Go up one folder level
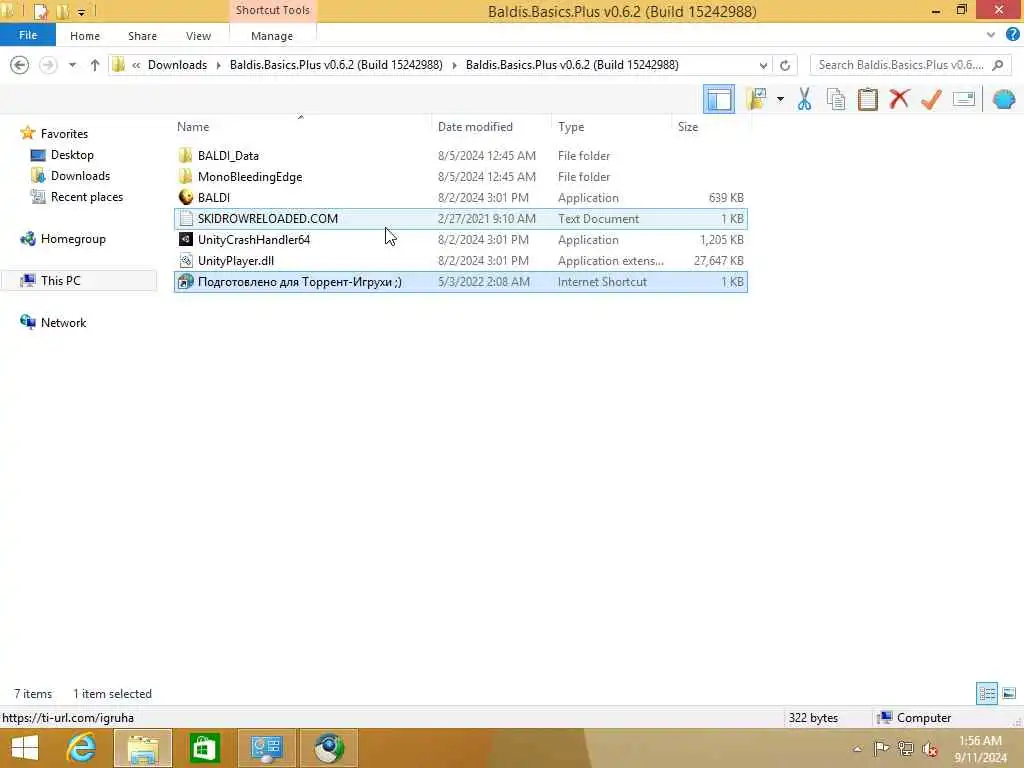Image resolution: width=1024 pixels, height=768 pixels. (95, 65)
